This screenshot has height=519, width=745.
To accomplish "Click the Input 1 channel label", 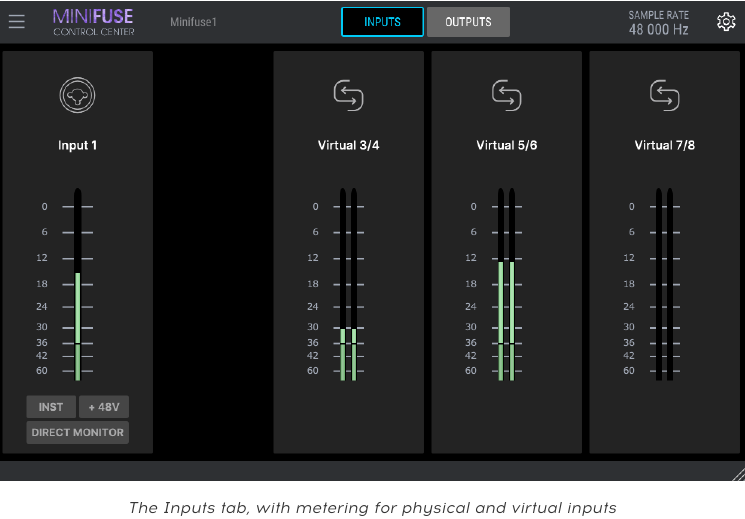I will (77, 145).
